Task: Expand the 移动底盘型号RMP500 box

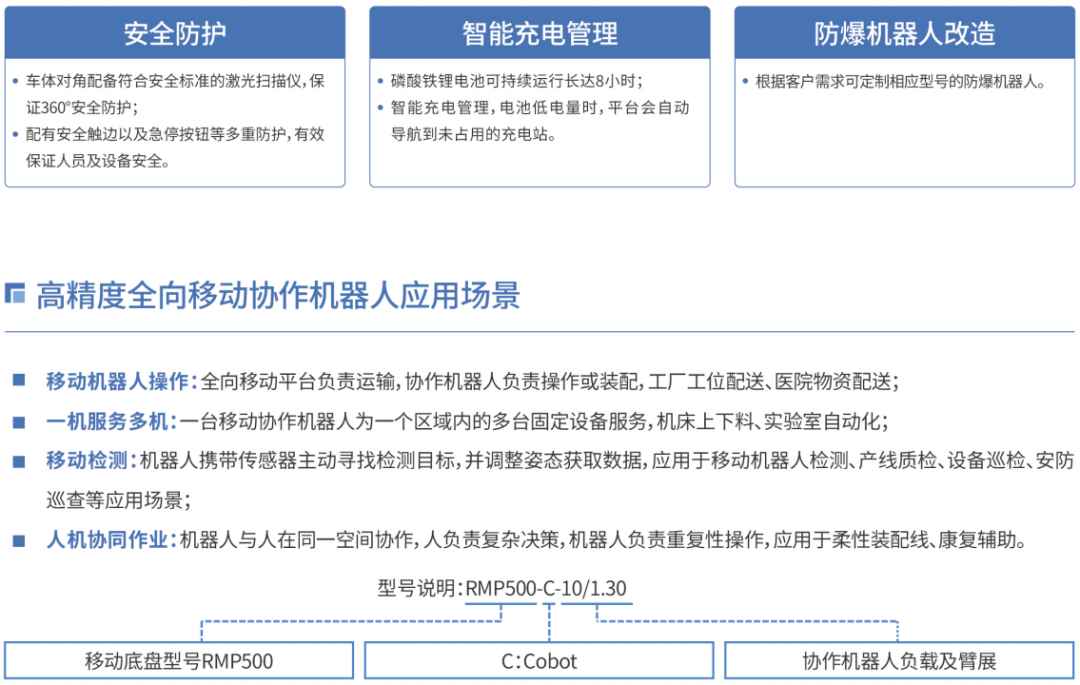Action: [180, 660]
